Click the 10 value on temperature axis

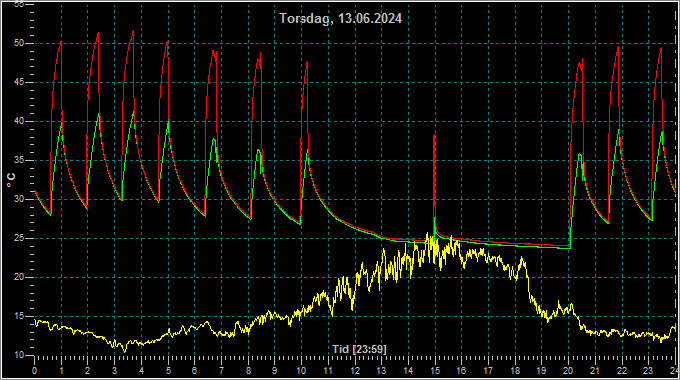(19, 355)
